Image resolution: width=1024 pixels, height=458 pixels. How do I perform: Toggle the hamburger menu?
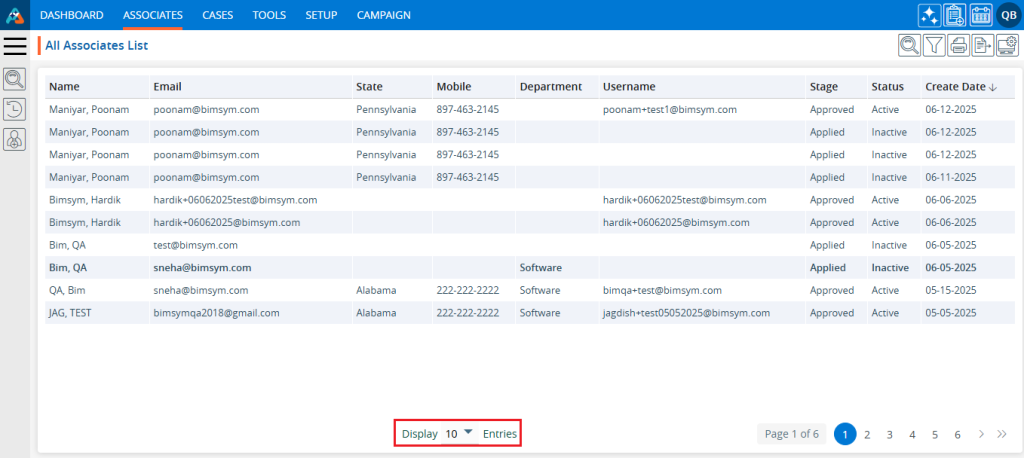pyautogui.click(x=15, y=46)
